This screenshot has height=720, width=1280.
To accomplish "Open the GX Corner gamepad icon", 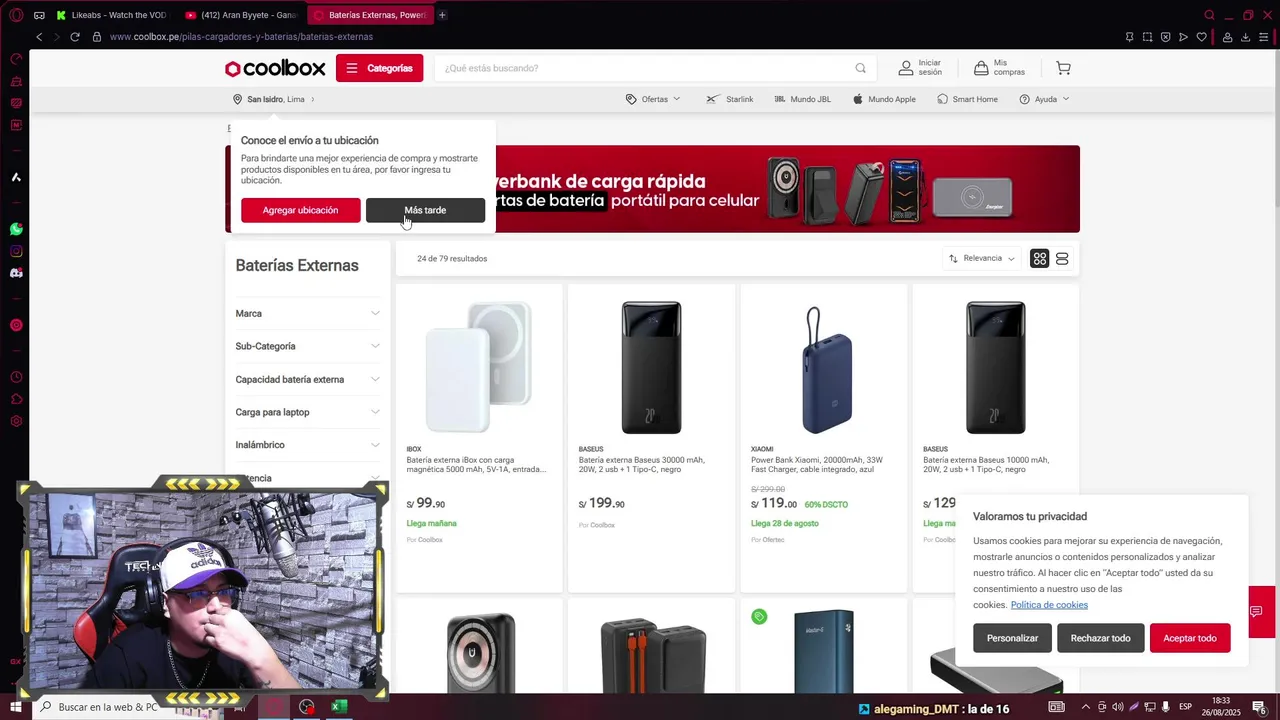I will coord(38,15).
